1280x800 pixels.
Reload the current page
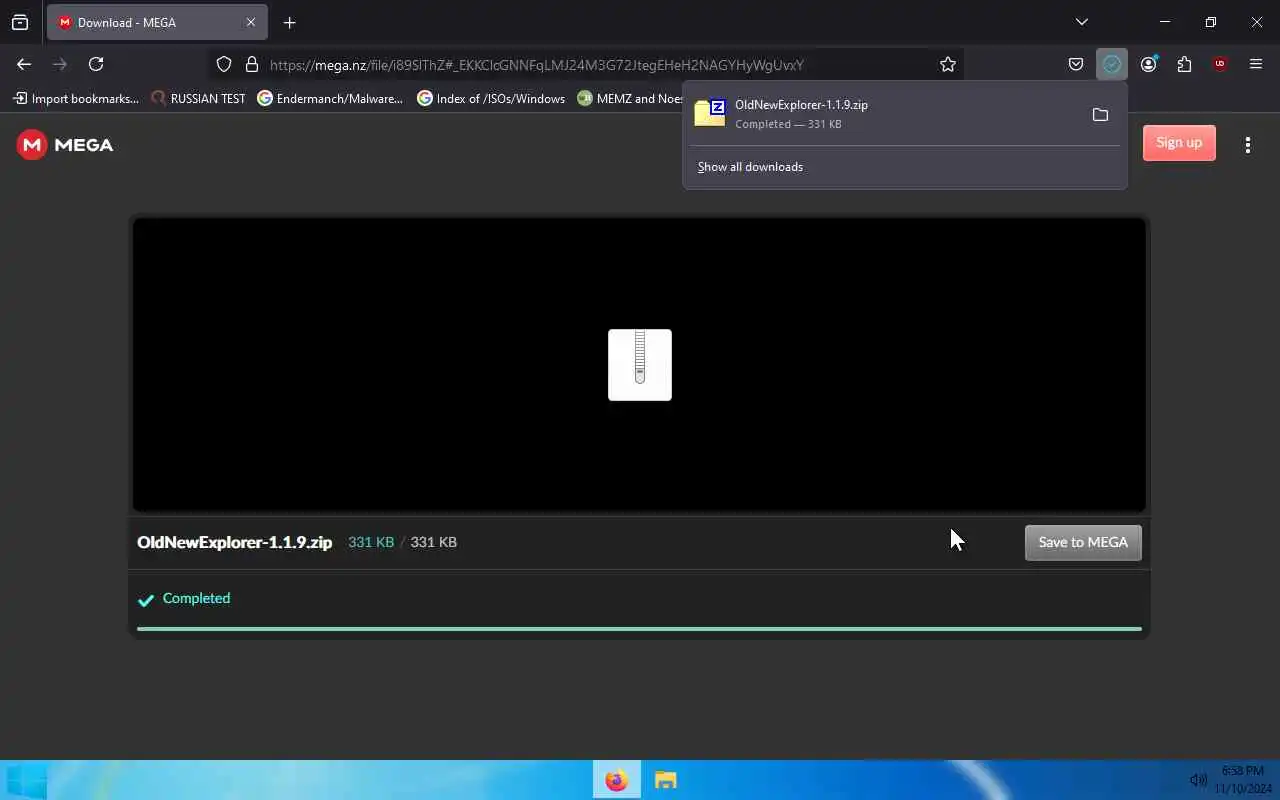click(96, 64)
